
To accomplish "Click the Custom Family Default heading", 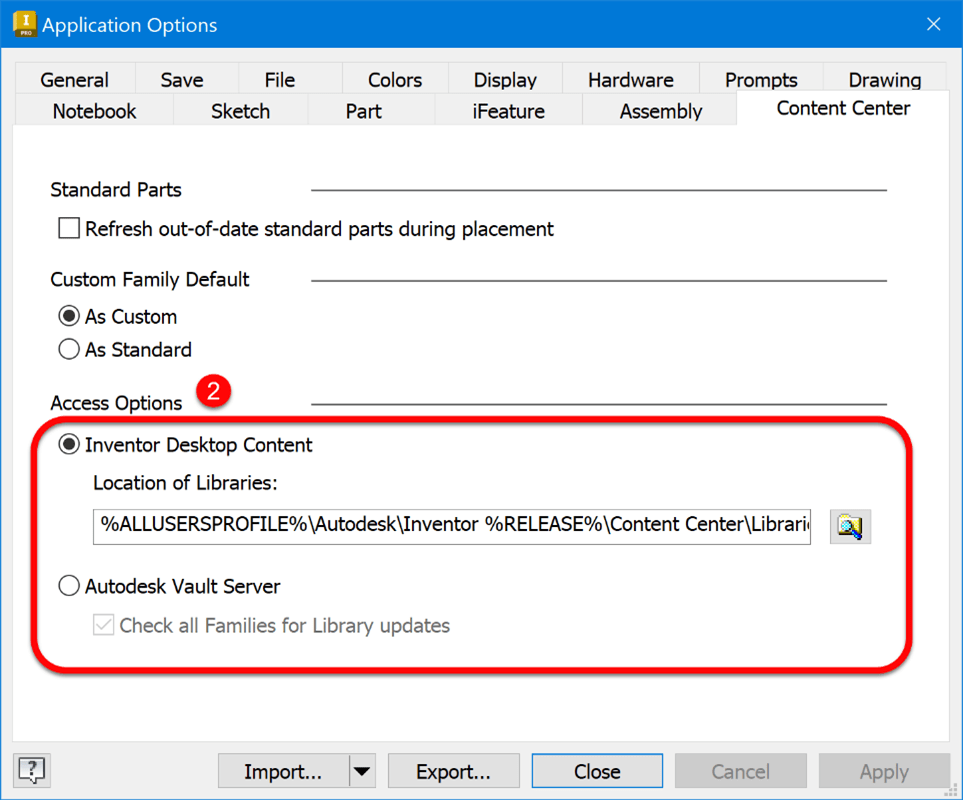I will [x=150, y=279].
